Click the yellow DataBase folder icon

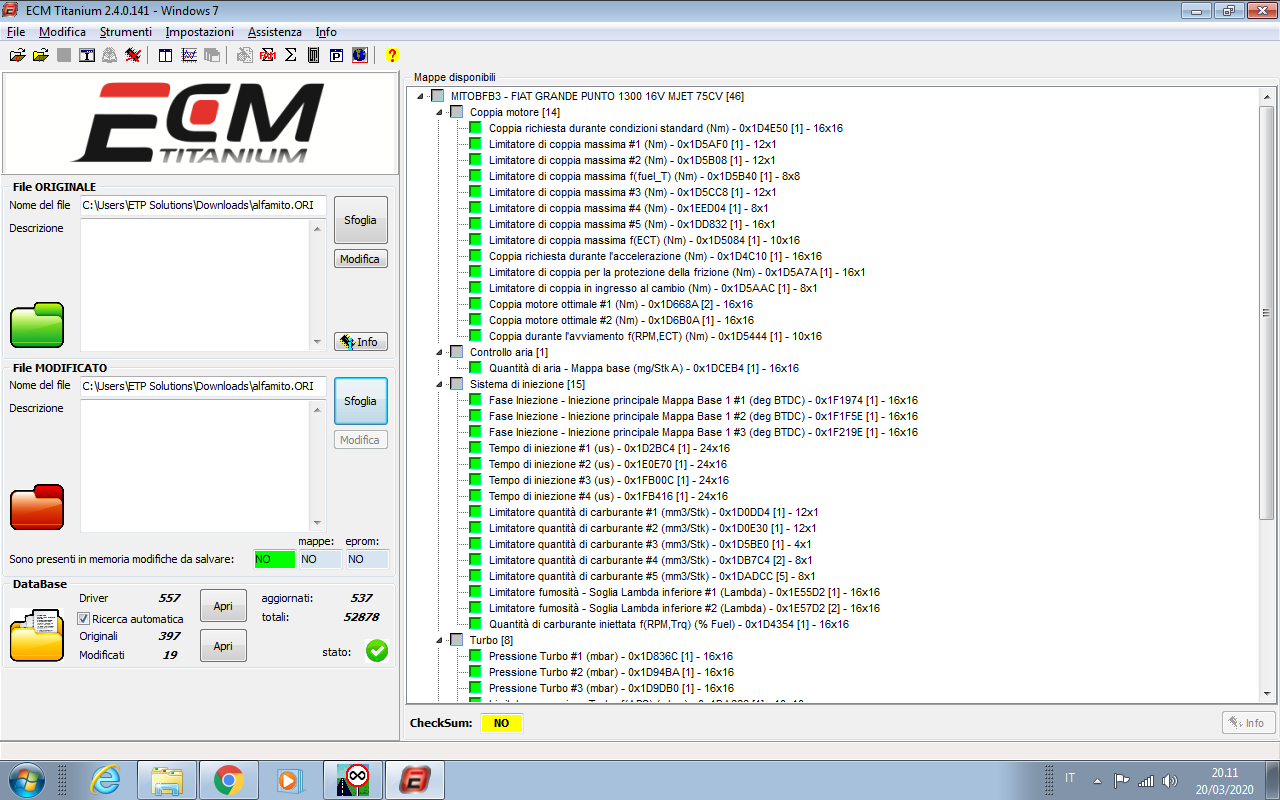tap(37, 634)
